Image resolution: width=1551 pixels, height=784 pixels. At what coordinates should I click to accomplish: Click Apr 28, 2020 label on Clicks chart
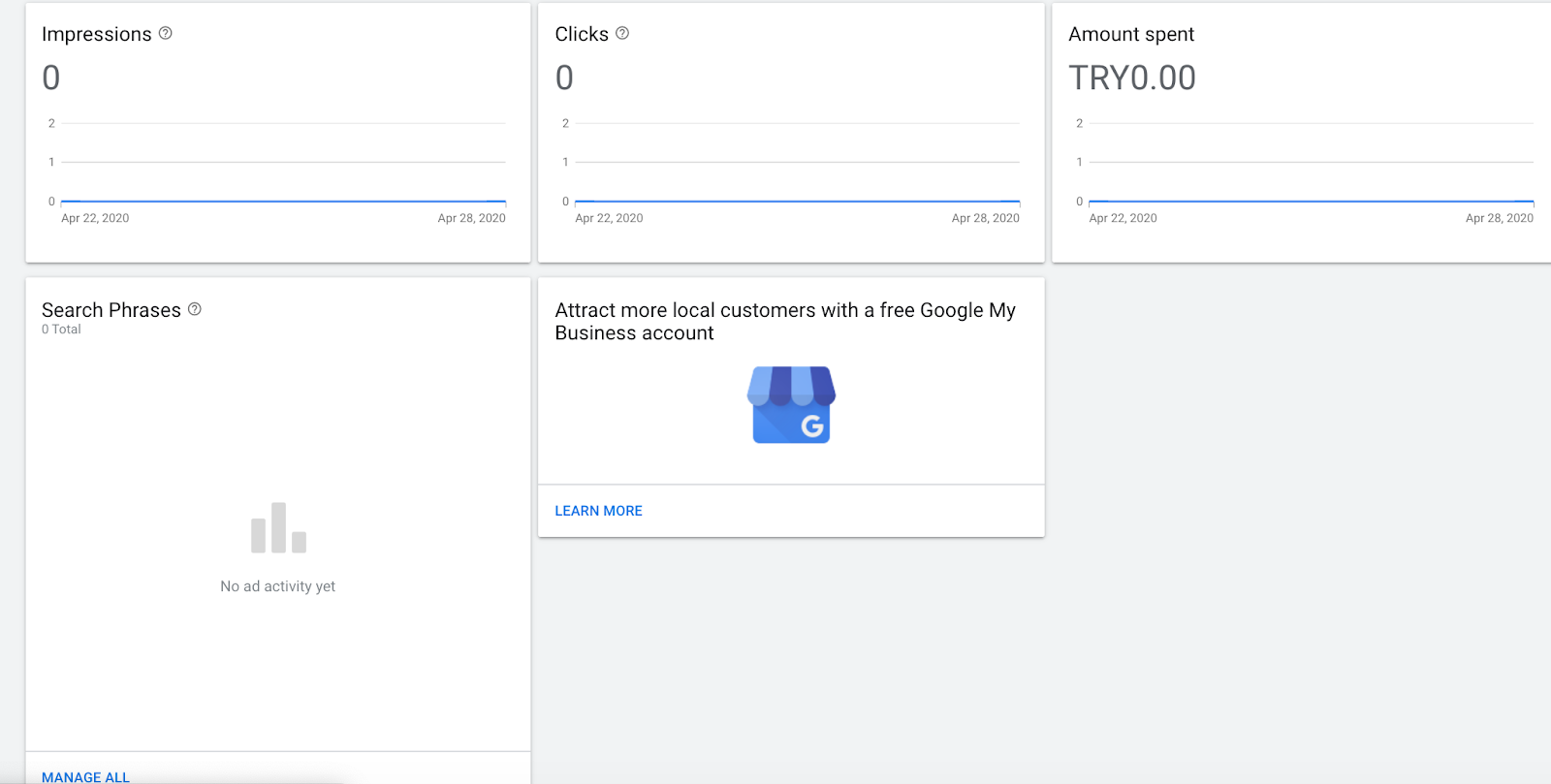click(x=985, y=218)
